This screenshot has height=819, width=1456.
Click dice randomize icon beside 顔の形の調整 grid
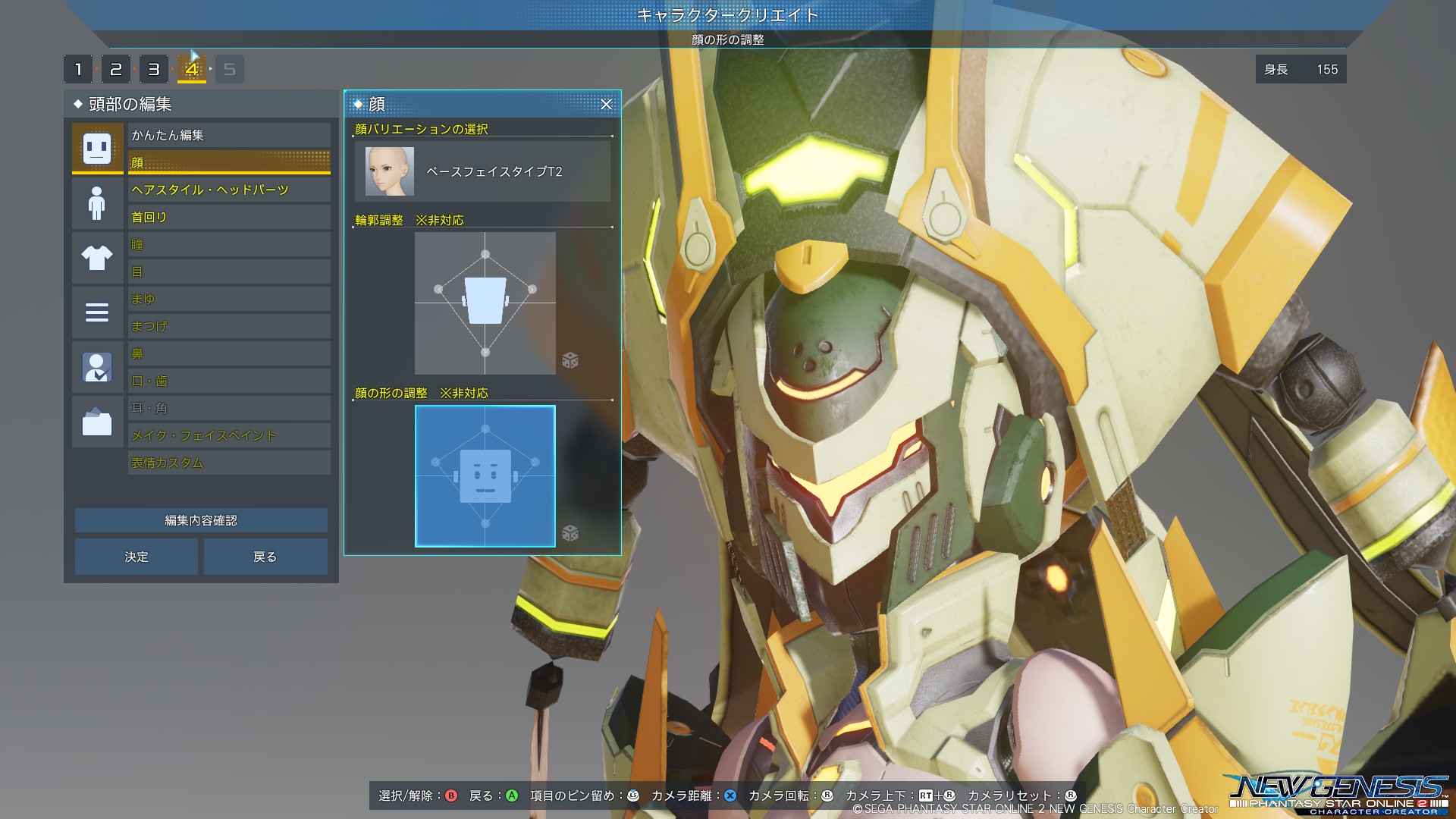(570, 533)
